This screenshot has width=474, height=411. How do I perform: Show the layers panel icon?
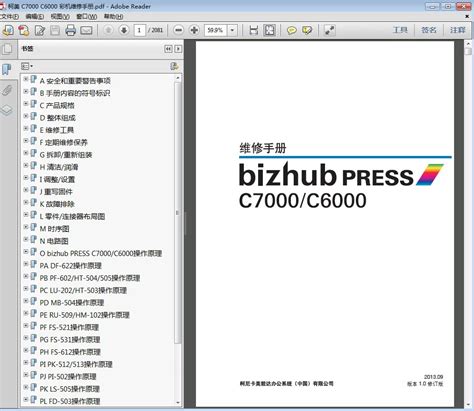(x=7, y=110)
